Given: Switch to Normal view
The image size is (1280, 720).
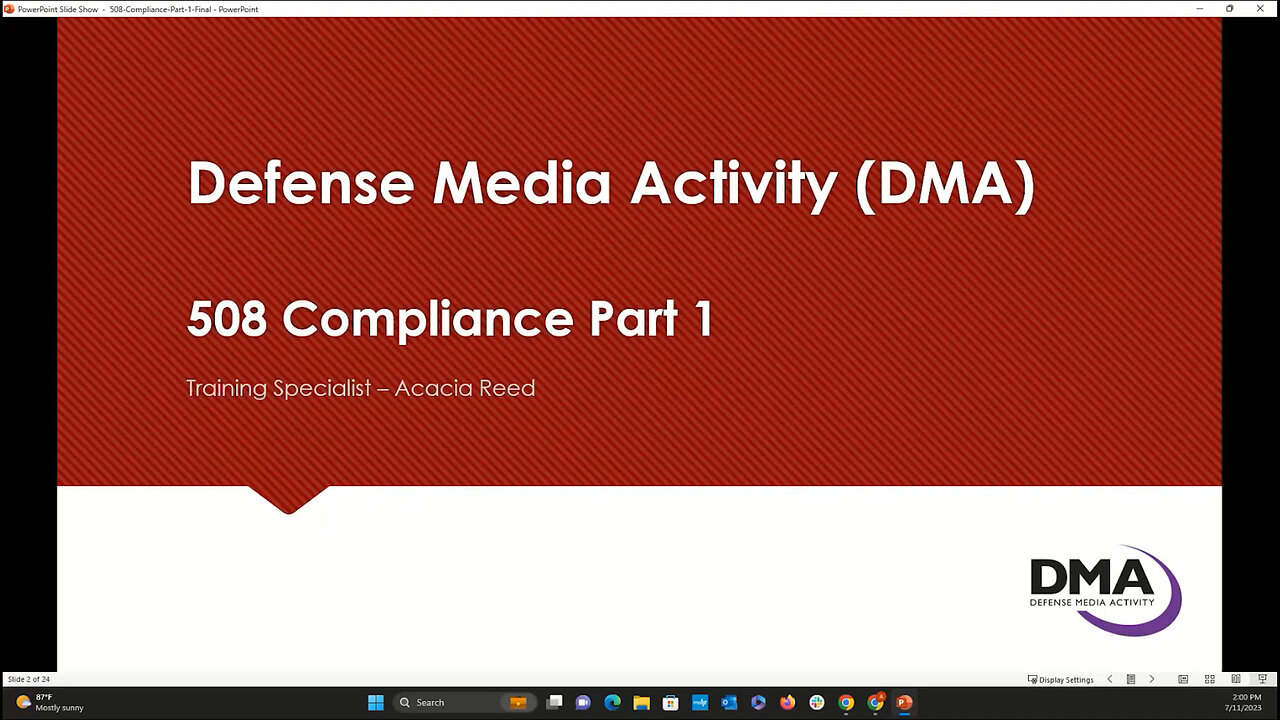Looking at the screenshot, I should 1183,679.
